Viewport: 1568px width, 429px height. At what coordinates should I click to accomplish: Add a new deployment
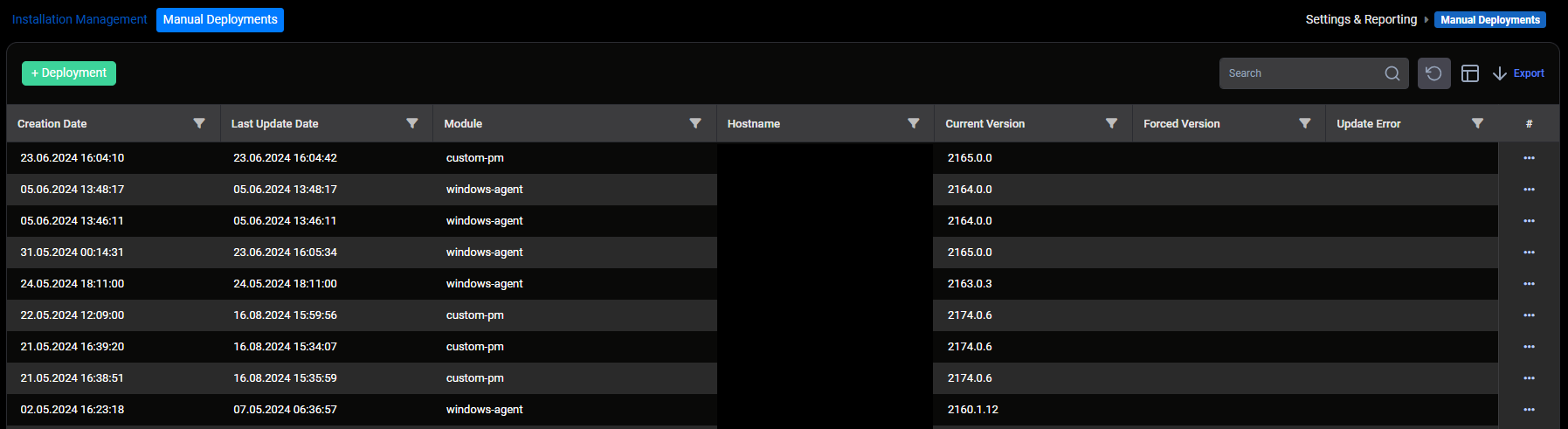click(69, 73)
